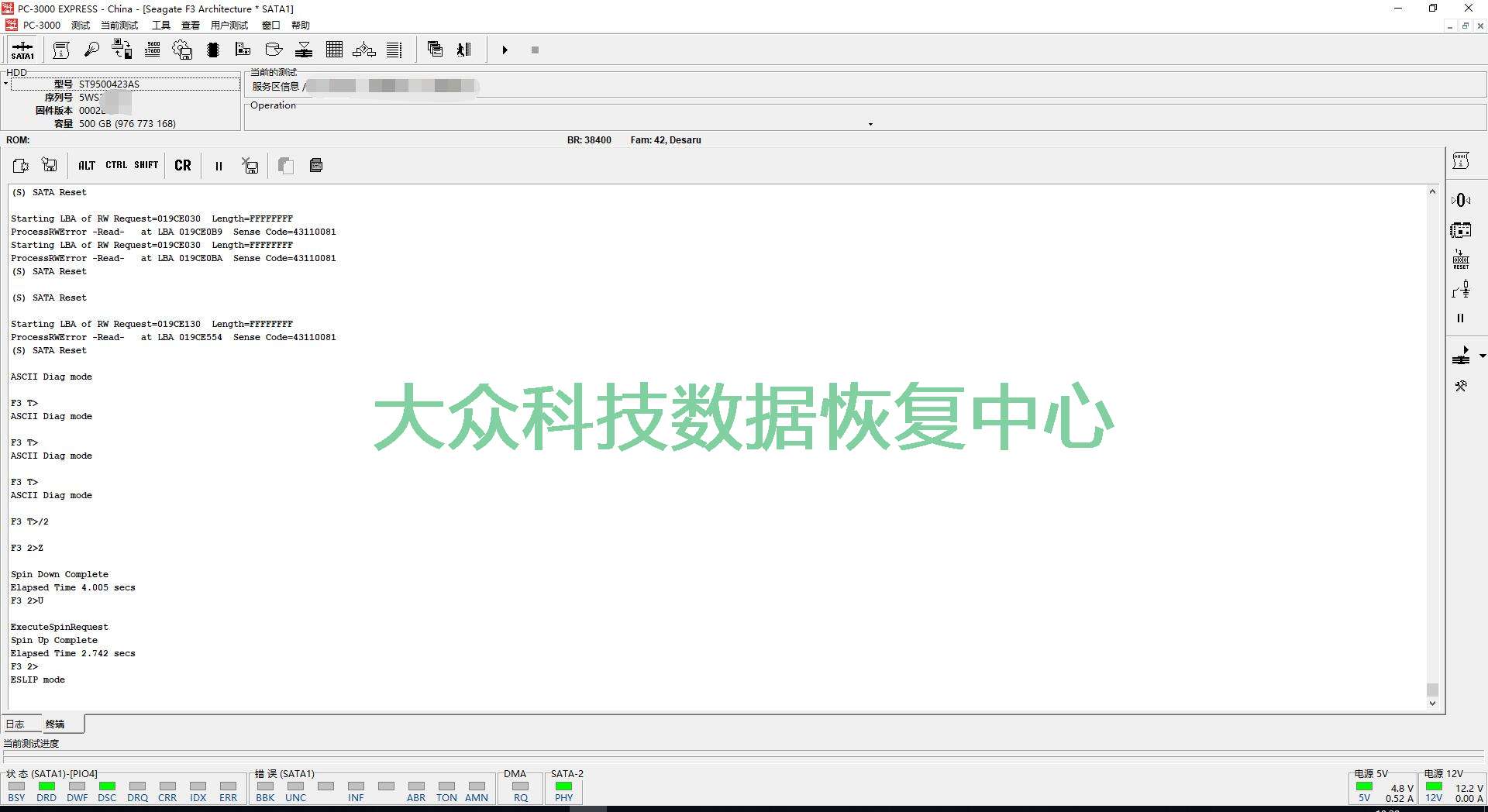
Task: Click the walking man exit icon
Action: (x=464, y=50)
